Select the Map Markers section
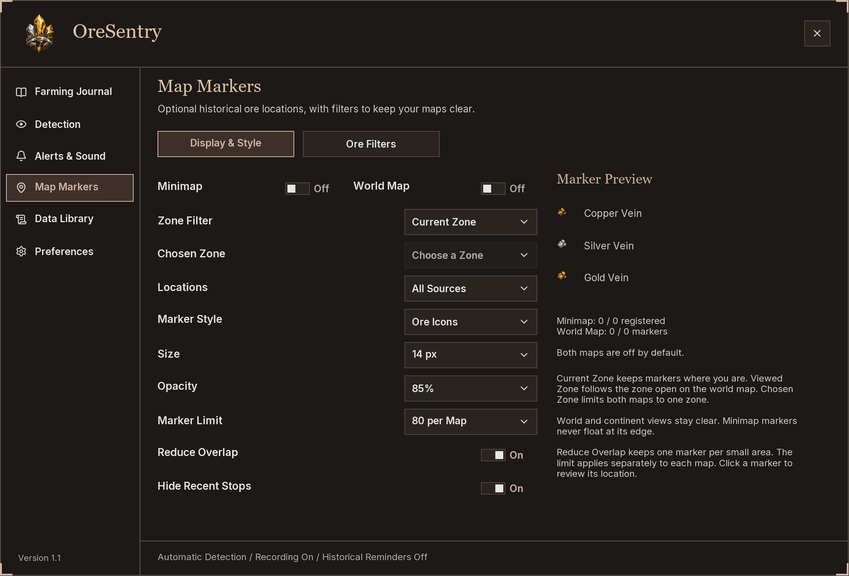Viewport: 849px width, 576px height. coord(70,188)
